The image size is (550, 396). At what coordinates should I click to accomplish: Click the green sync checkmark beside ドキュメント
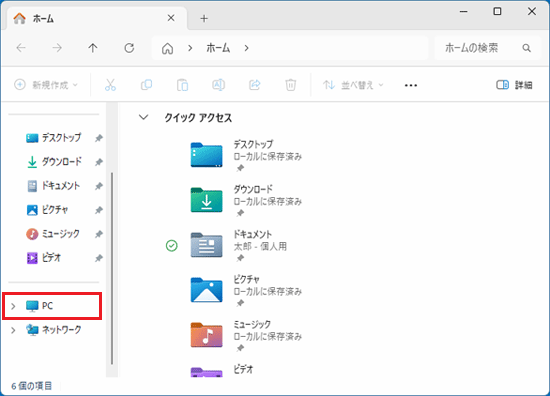172,246
